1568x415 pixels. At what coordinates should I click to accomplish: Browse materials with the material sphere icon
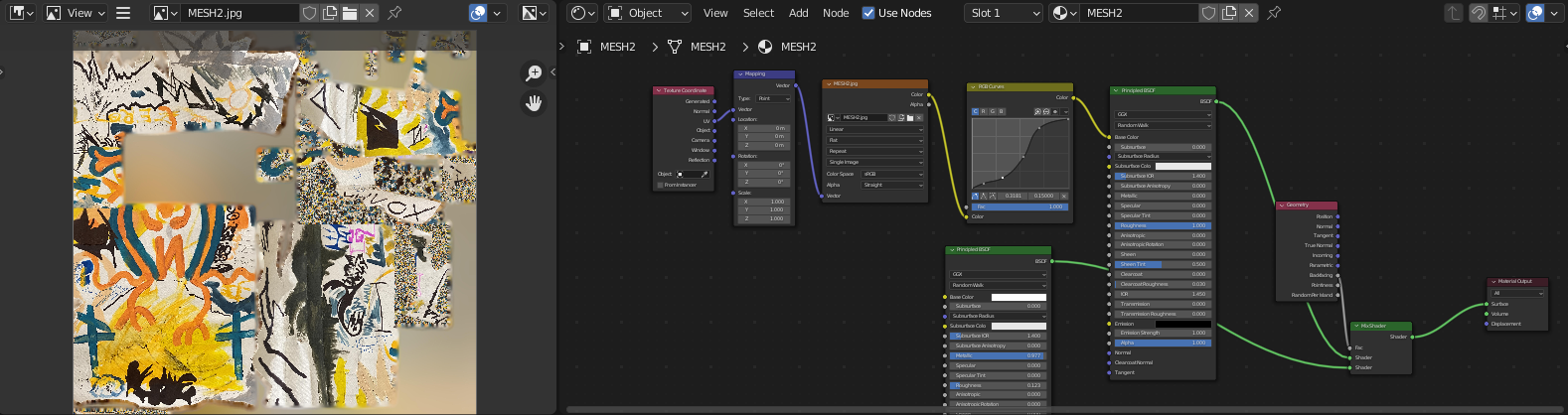pos(1064,13)
